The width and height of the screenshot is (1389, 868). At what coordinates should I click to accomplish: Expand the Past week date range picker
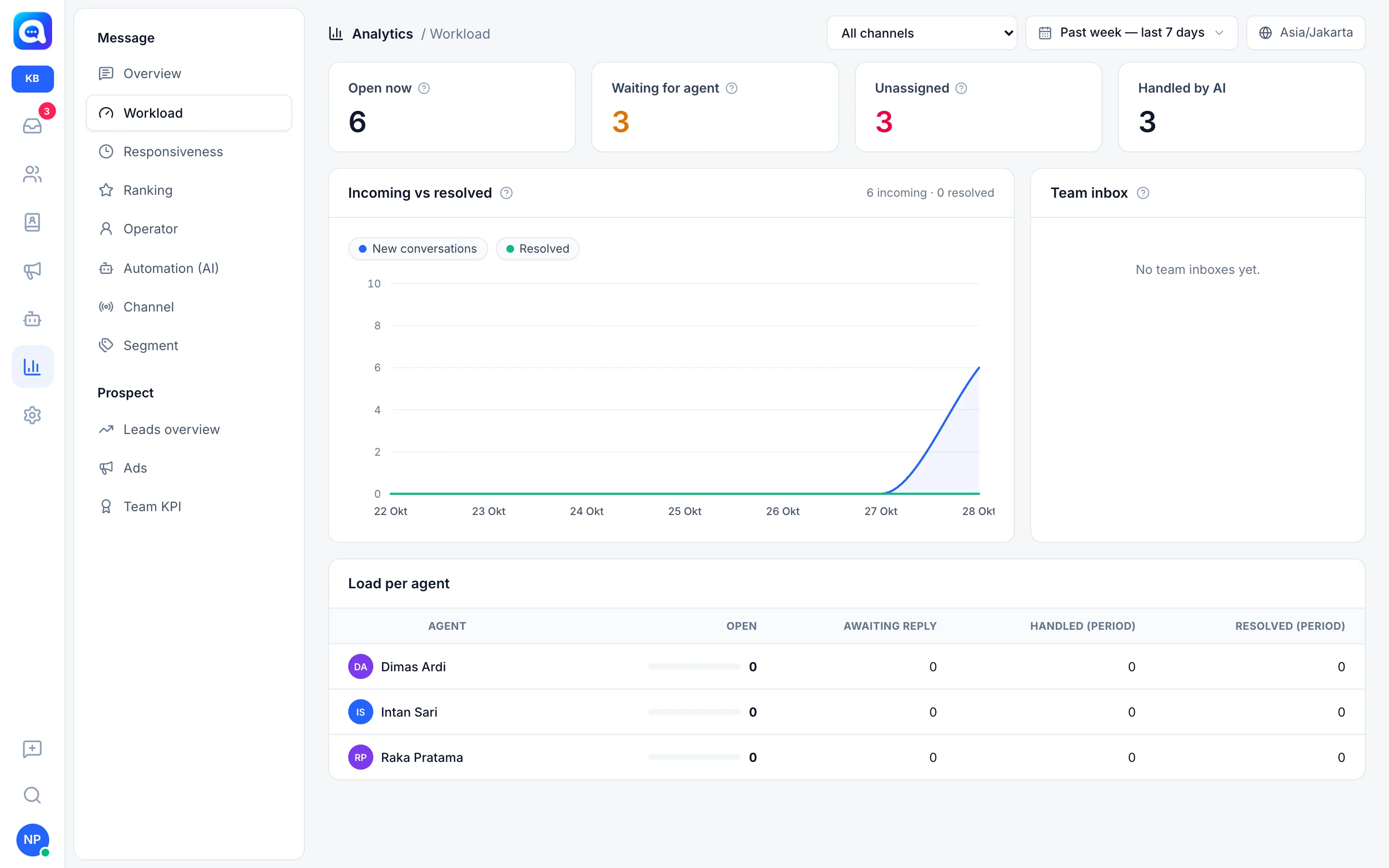click(x=1131, y=33)
